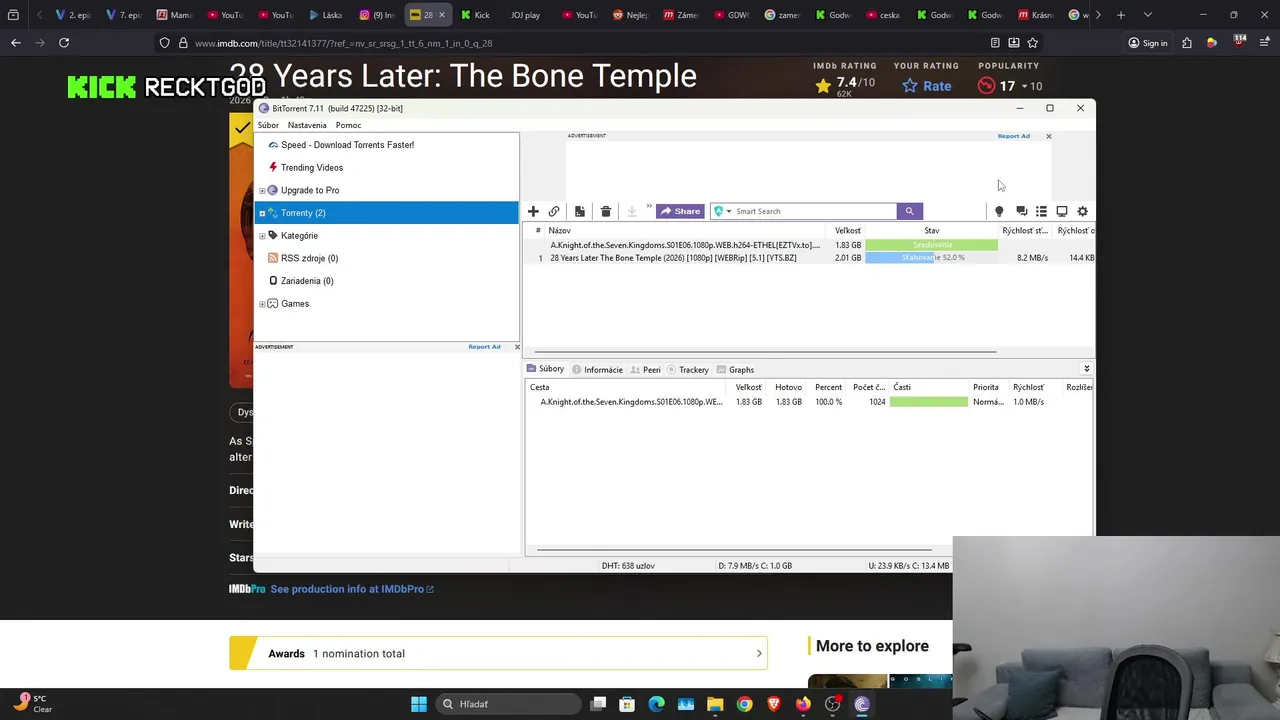1280x720 pixels.
Task: Select Upgrade to Pro item
Action: (309, 190)
